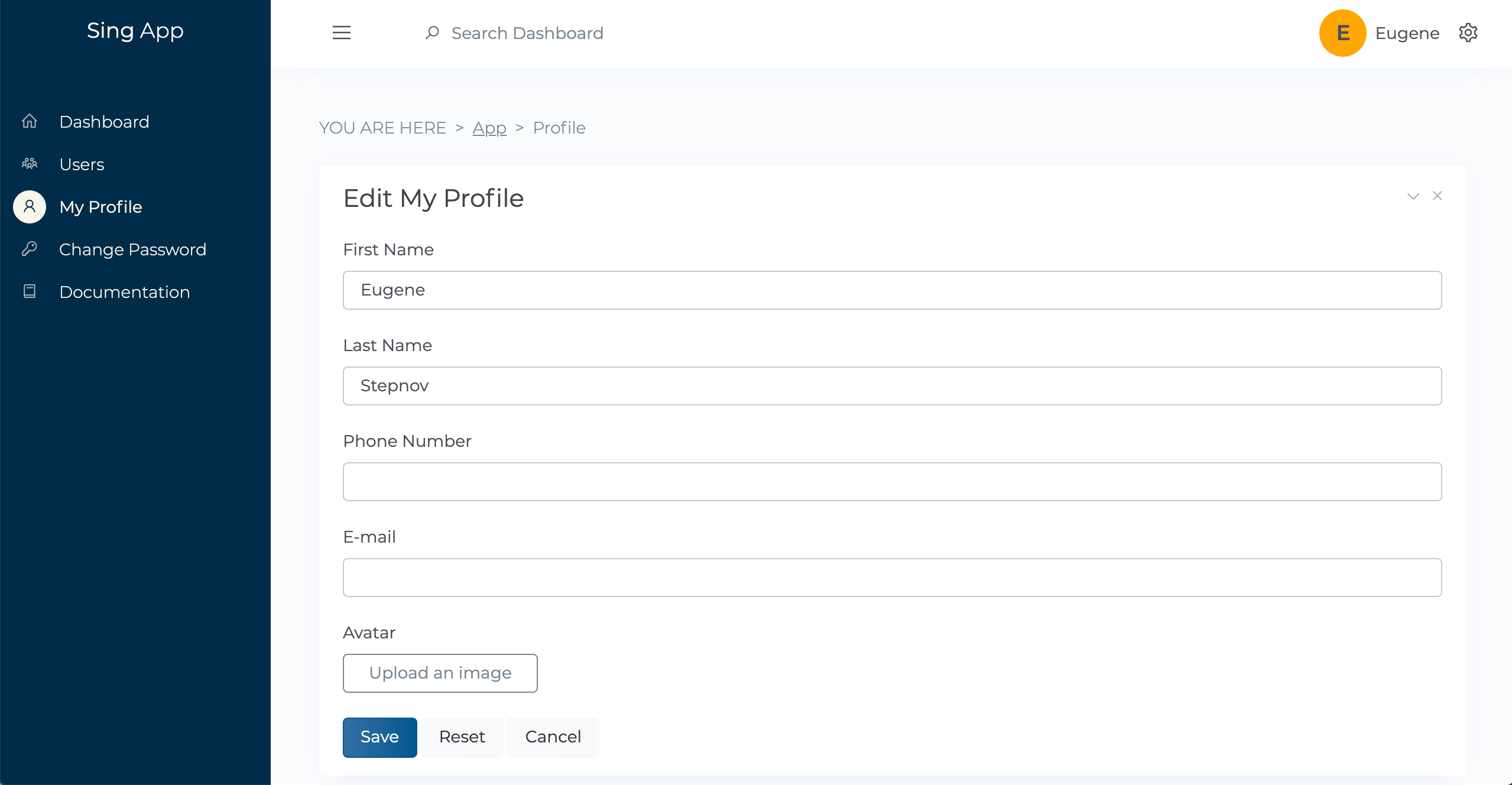Navigate to App via the breadcrumb link
1512x785 pixels.
click(x=489, y=128)
